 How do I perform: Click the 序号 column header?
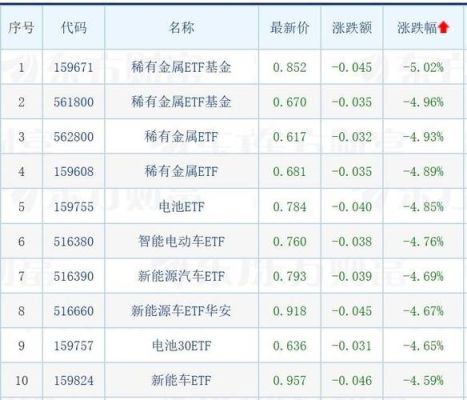(21, 28)
